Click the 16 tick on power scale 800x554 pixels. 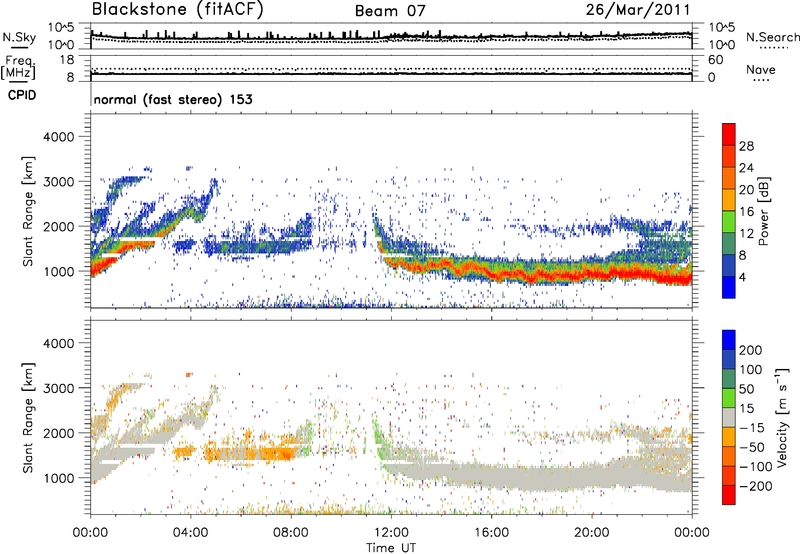[x=746, y=212]
